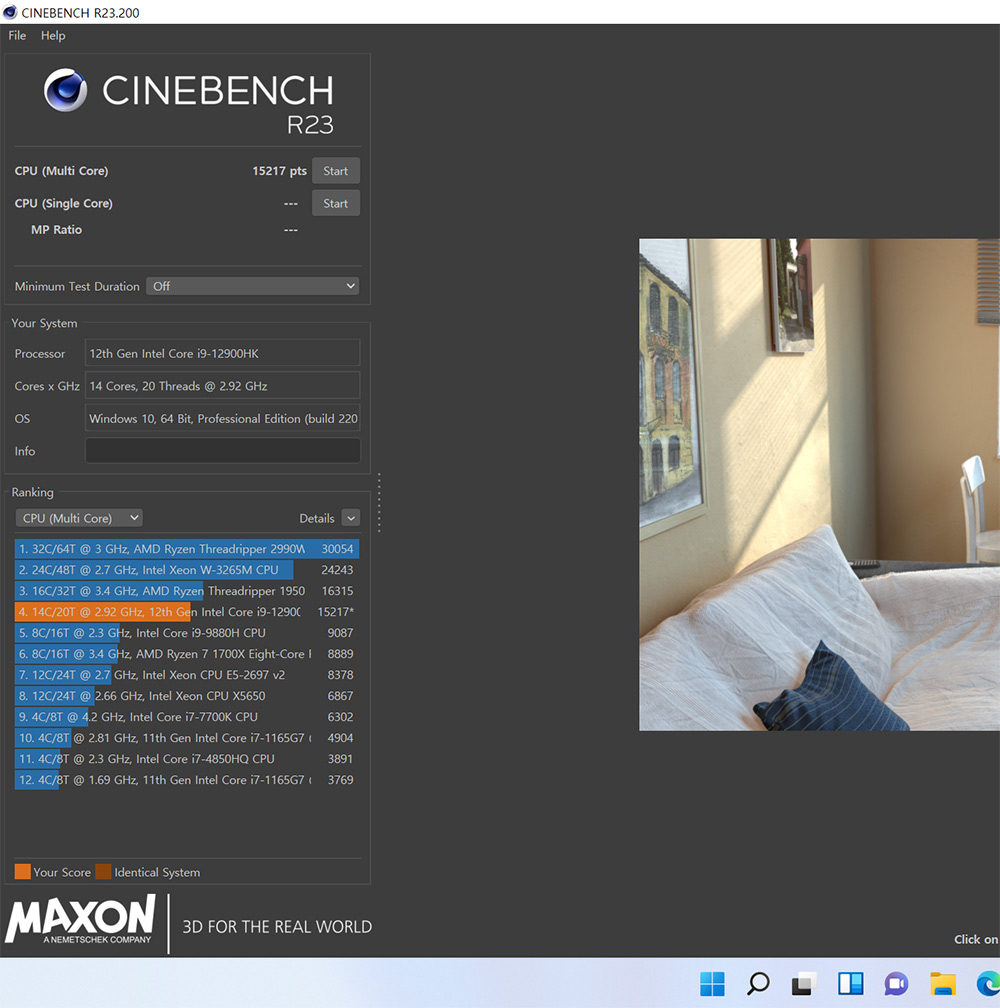This screenshot has height=1008, width=1000.
Task: Select the Threadripper 1950 ranking row
Action: 186,591
